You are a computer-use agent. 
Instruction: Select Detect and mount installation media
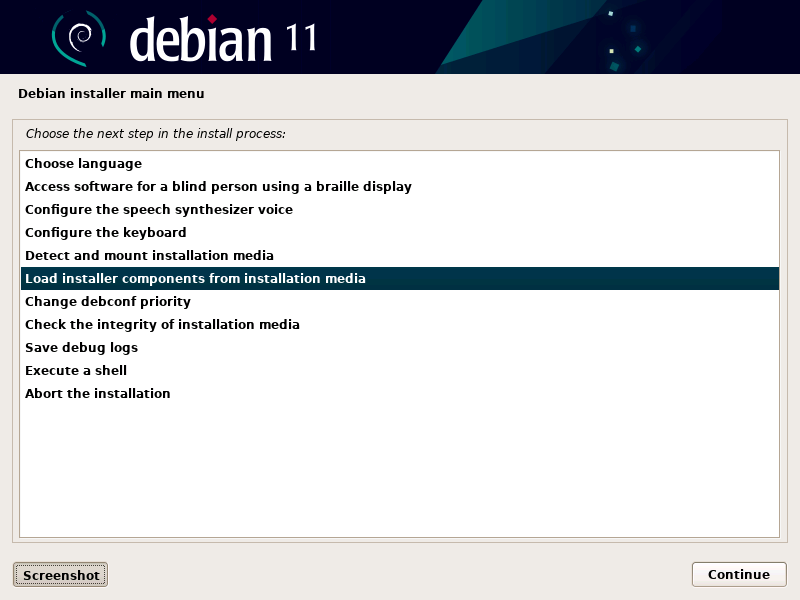pyautogui.click(x=399, y=256)
